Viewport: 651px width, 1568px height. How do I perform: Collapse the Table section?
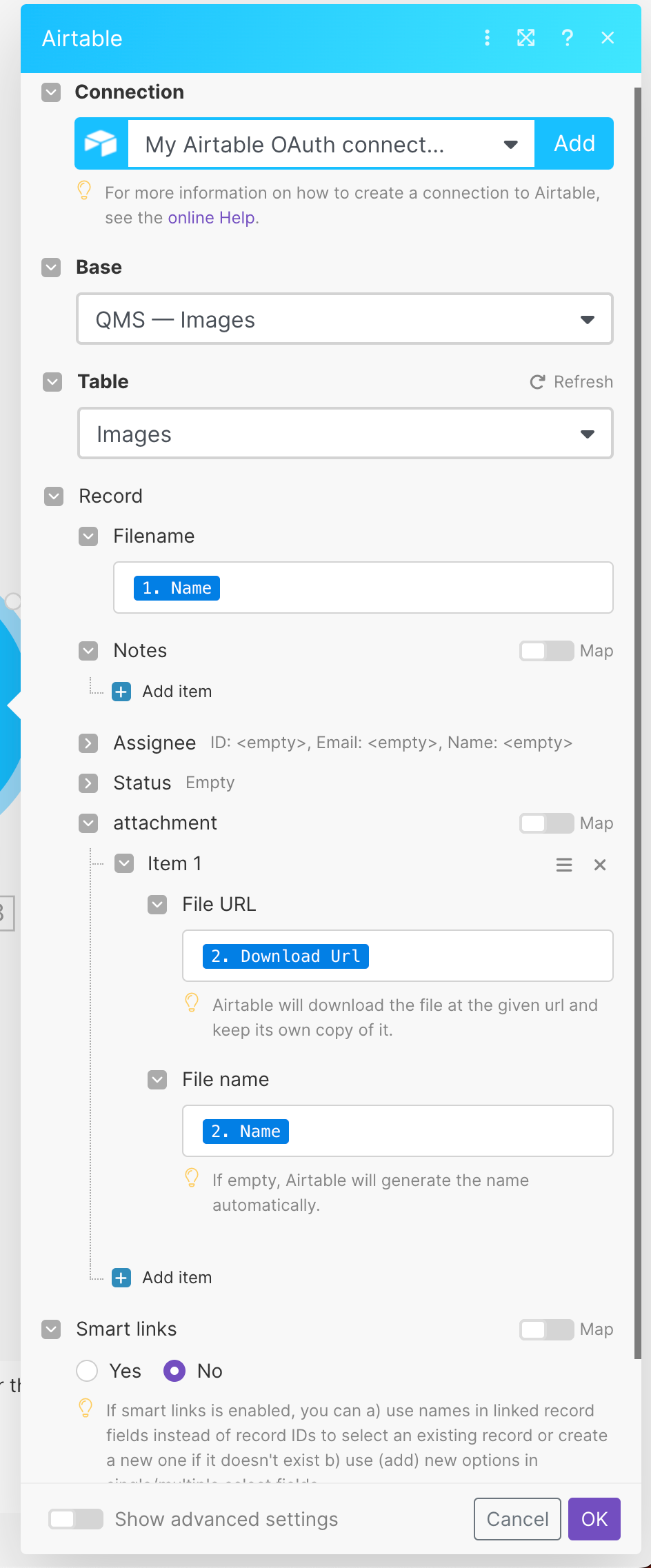pos(53,382)
